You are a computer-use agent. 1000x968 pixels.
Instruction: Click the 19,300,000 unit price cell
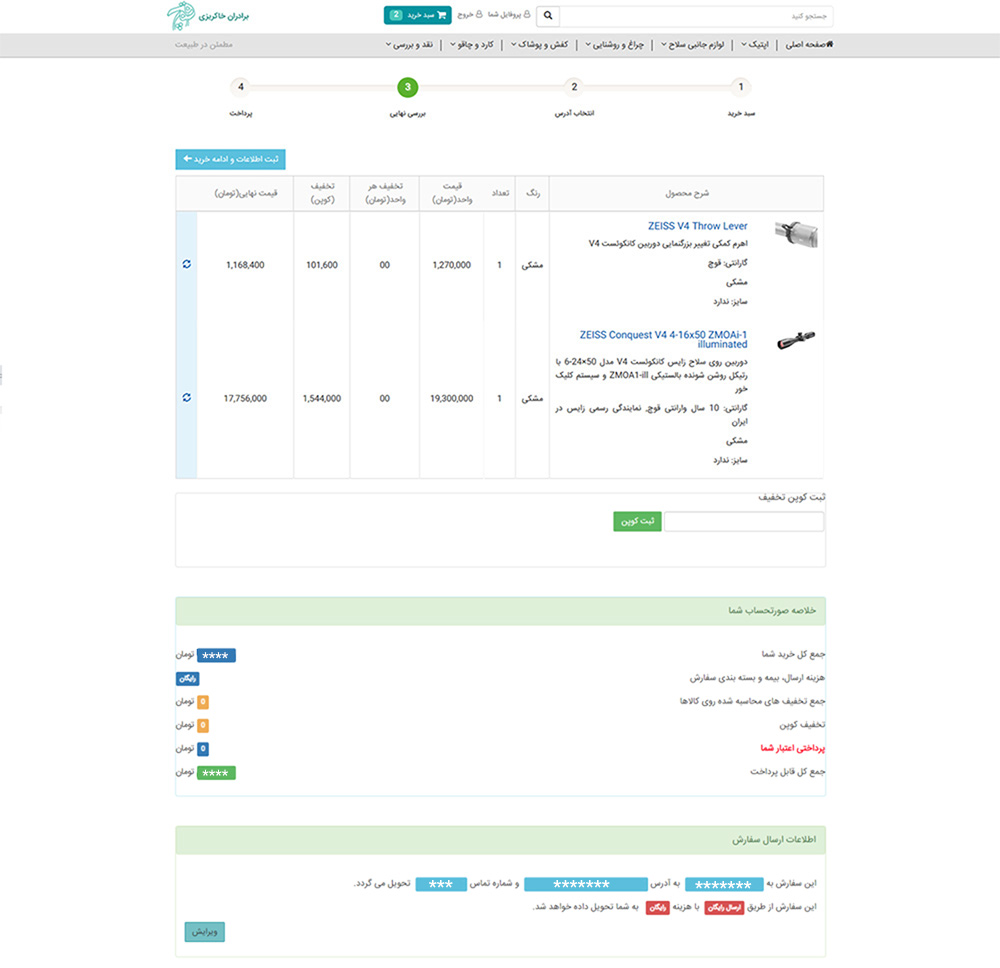pyautogui.click(x=452, y=398)
